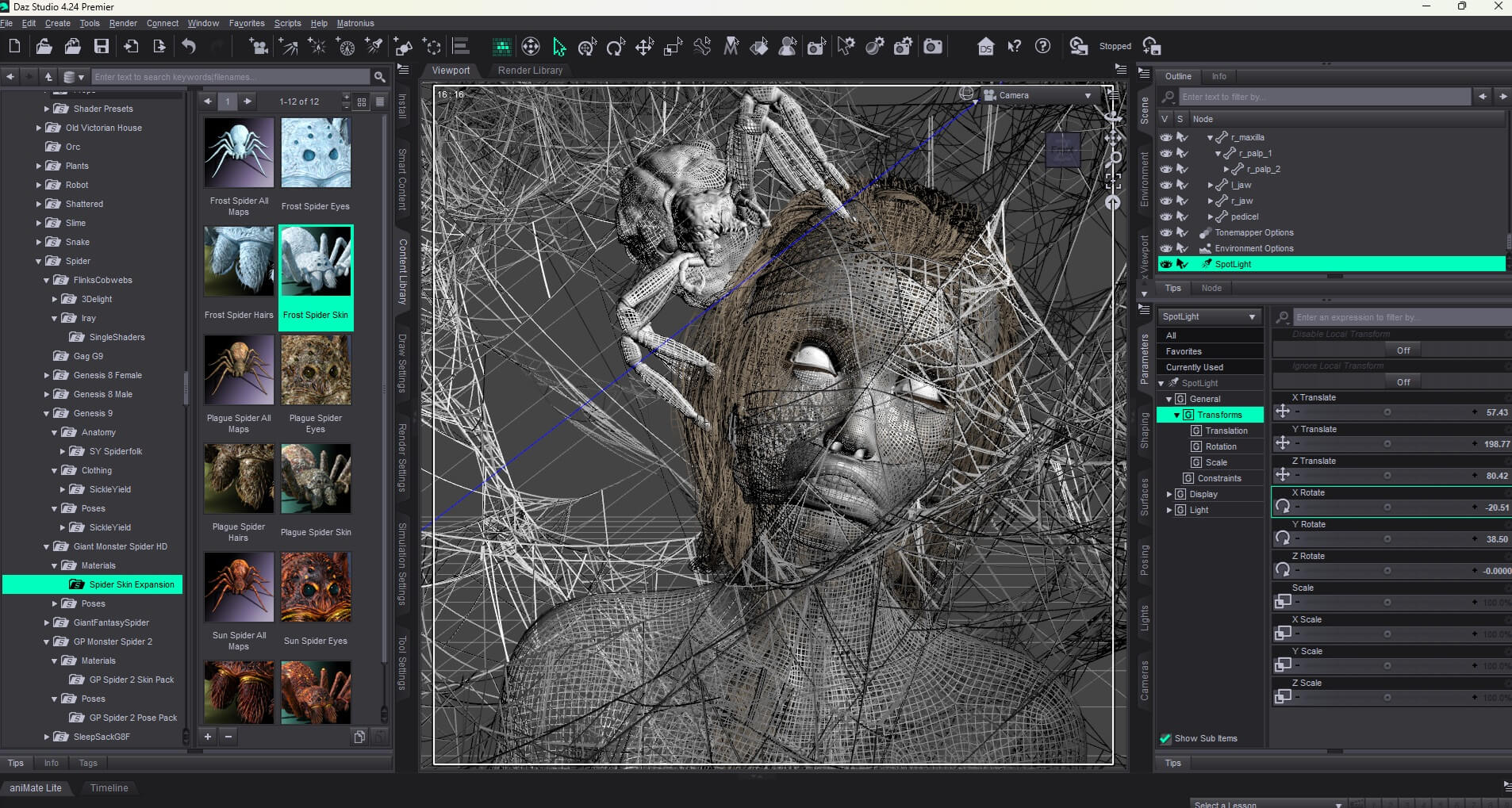Select the Node Selection arrow tool
The height and width of the screenshot is (808, 1512).
(559, 47)
